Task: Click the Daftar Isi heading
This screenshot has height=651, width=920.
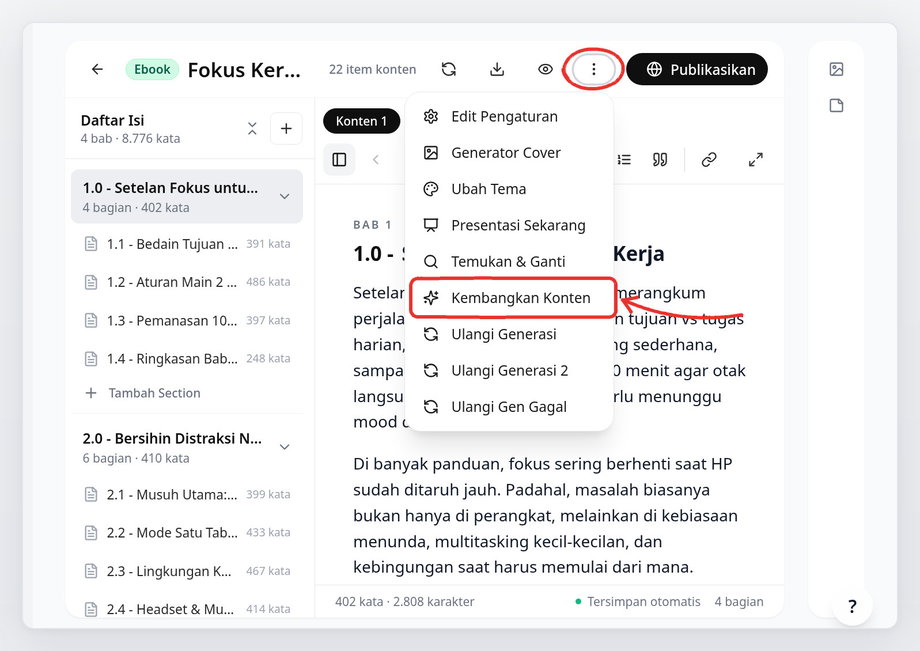Action: pyautogui.click(x=113, y=120)
